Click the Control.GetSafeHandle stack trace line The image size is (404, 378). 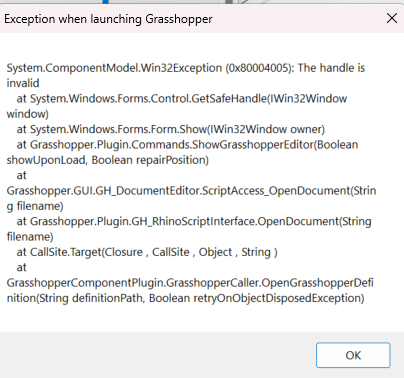pos(182,99)
